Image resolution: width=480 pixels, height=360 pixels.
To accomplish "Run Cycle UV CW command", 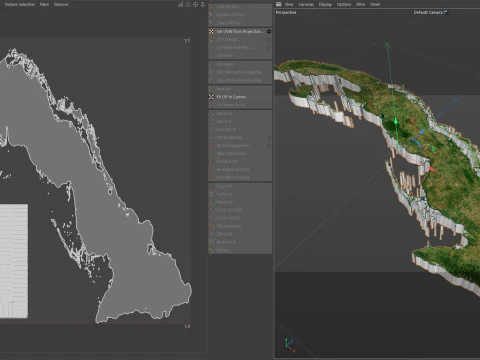I will (x=240, y=218).
